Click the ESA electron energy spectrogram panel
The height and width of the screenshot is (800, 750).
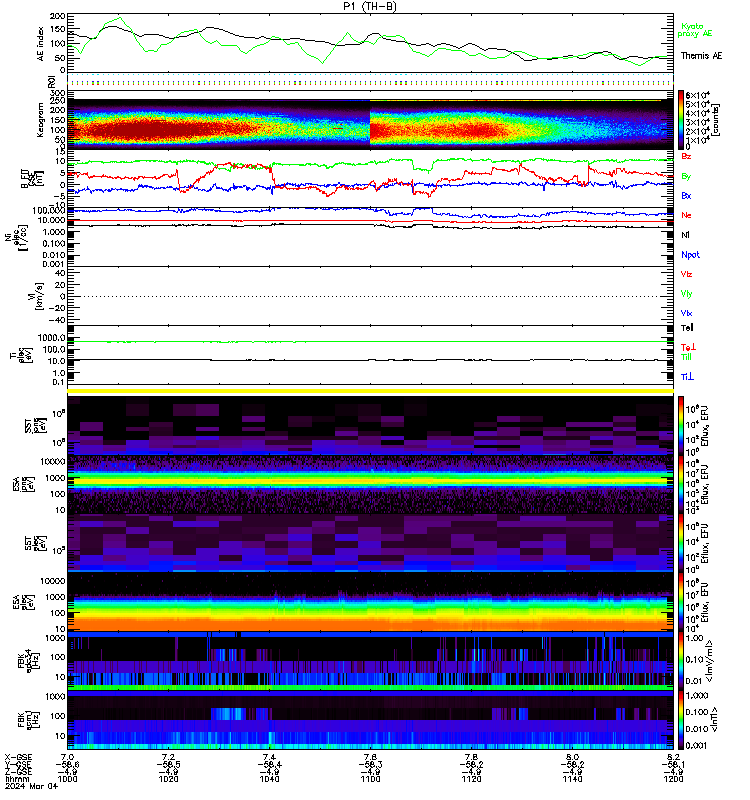coord(370,602)
